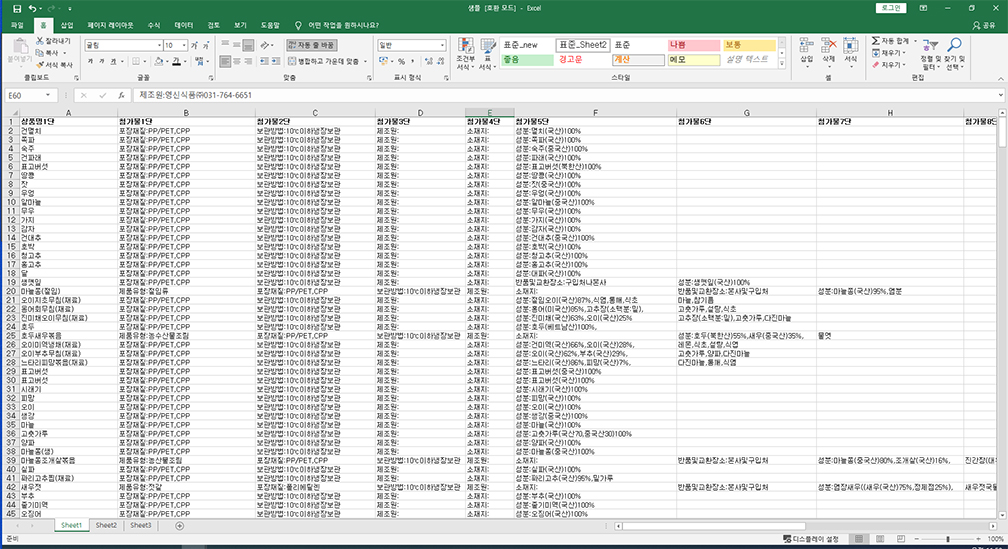
Task: Open customize quick access toolbar dropdown
Action: coord(69,8)
